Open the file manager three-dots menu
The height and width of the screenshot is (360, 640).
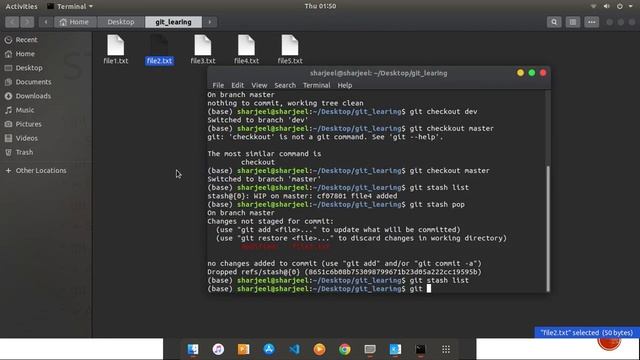click(591, 22)
